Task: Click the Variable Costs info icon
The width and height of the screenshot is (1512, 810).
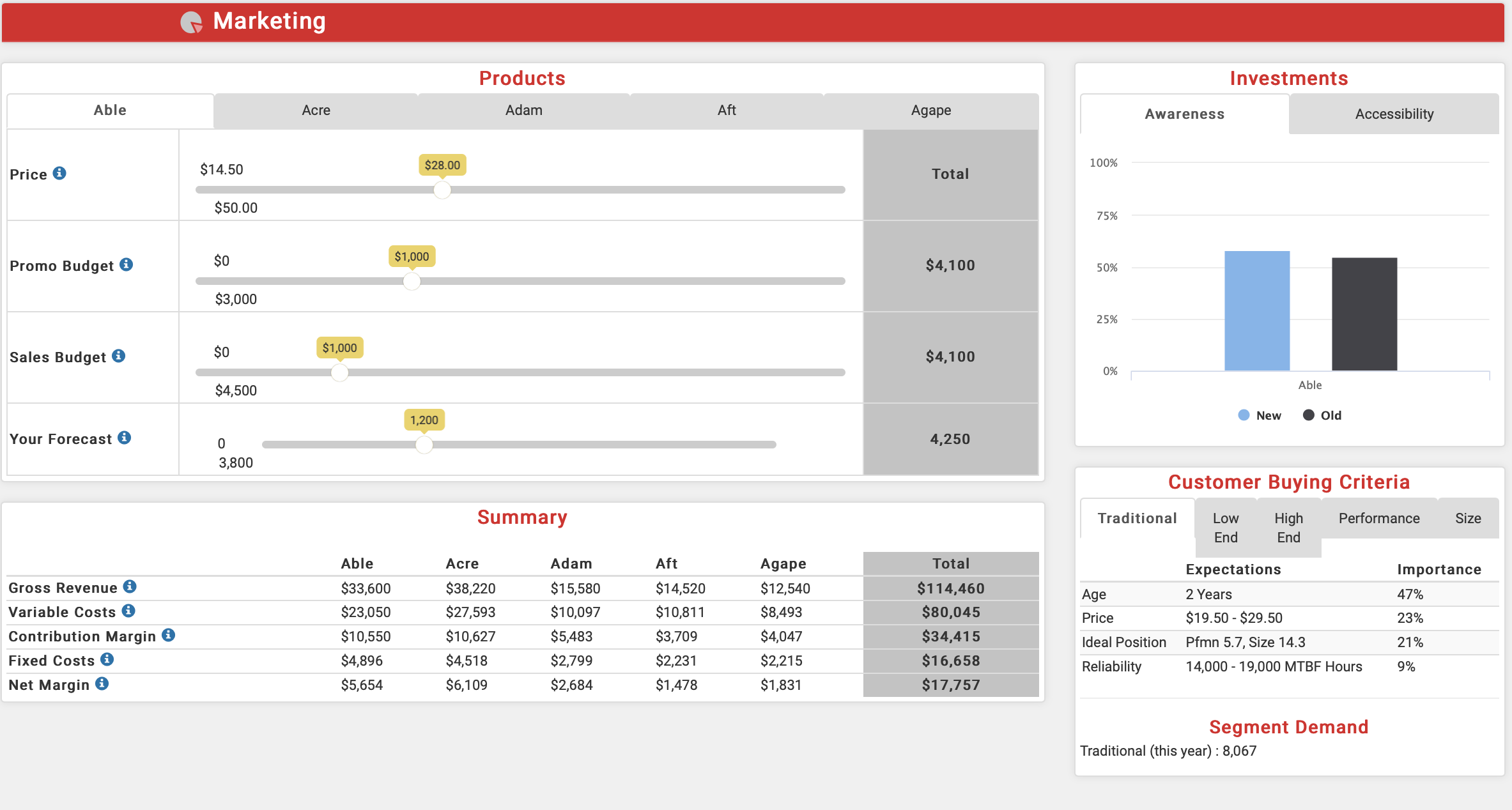Action: [x=128, y=611]
